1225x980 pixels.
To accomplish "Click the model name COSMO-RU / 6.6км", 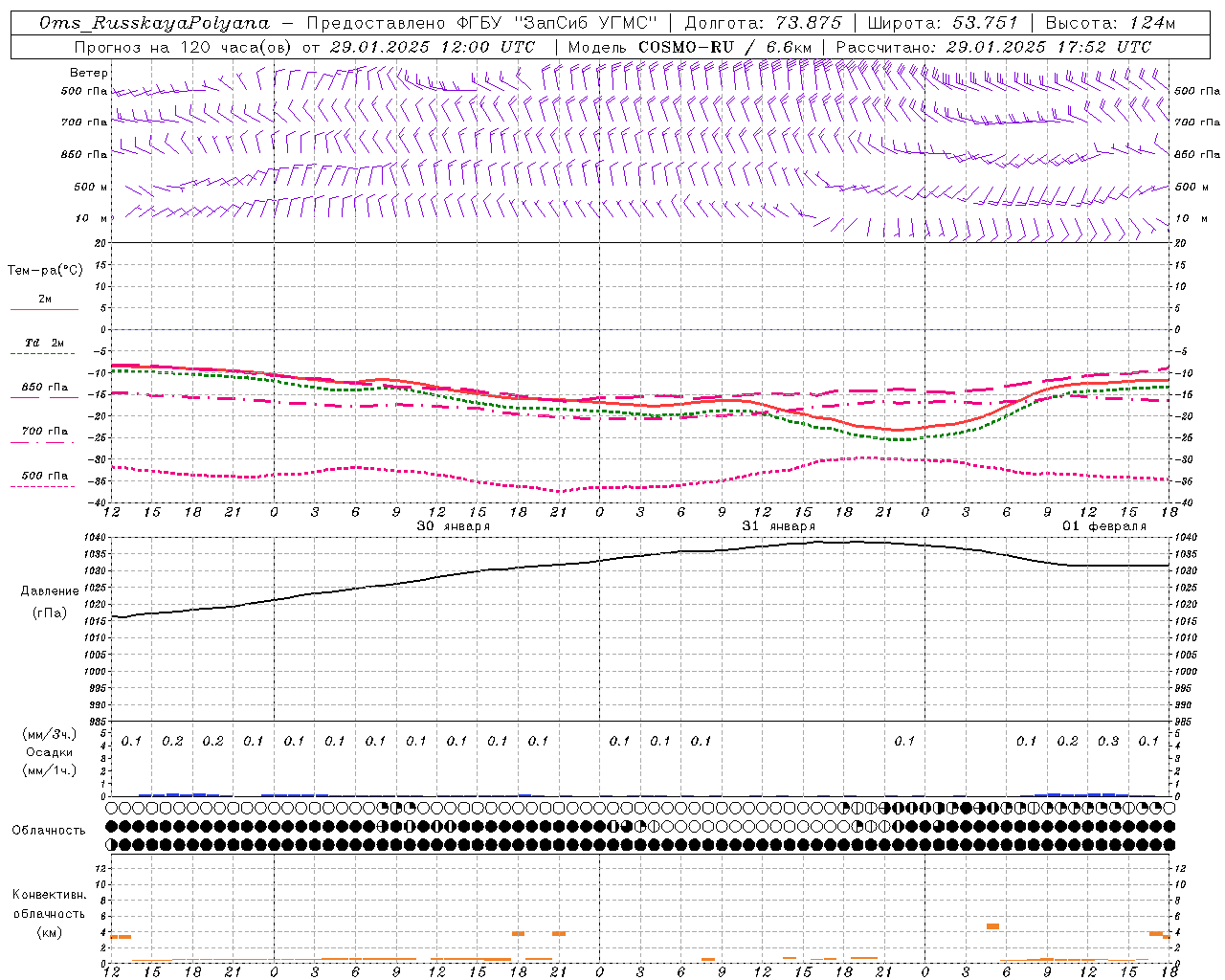I will (724, 47).
